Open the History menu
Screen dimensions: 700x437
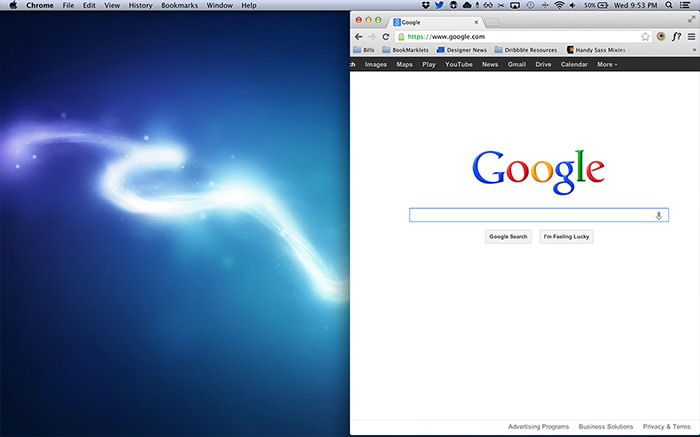tap(141, 5)
